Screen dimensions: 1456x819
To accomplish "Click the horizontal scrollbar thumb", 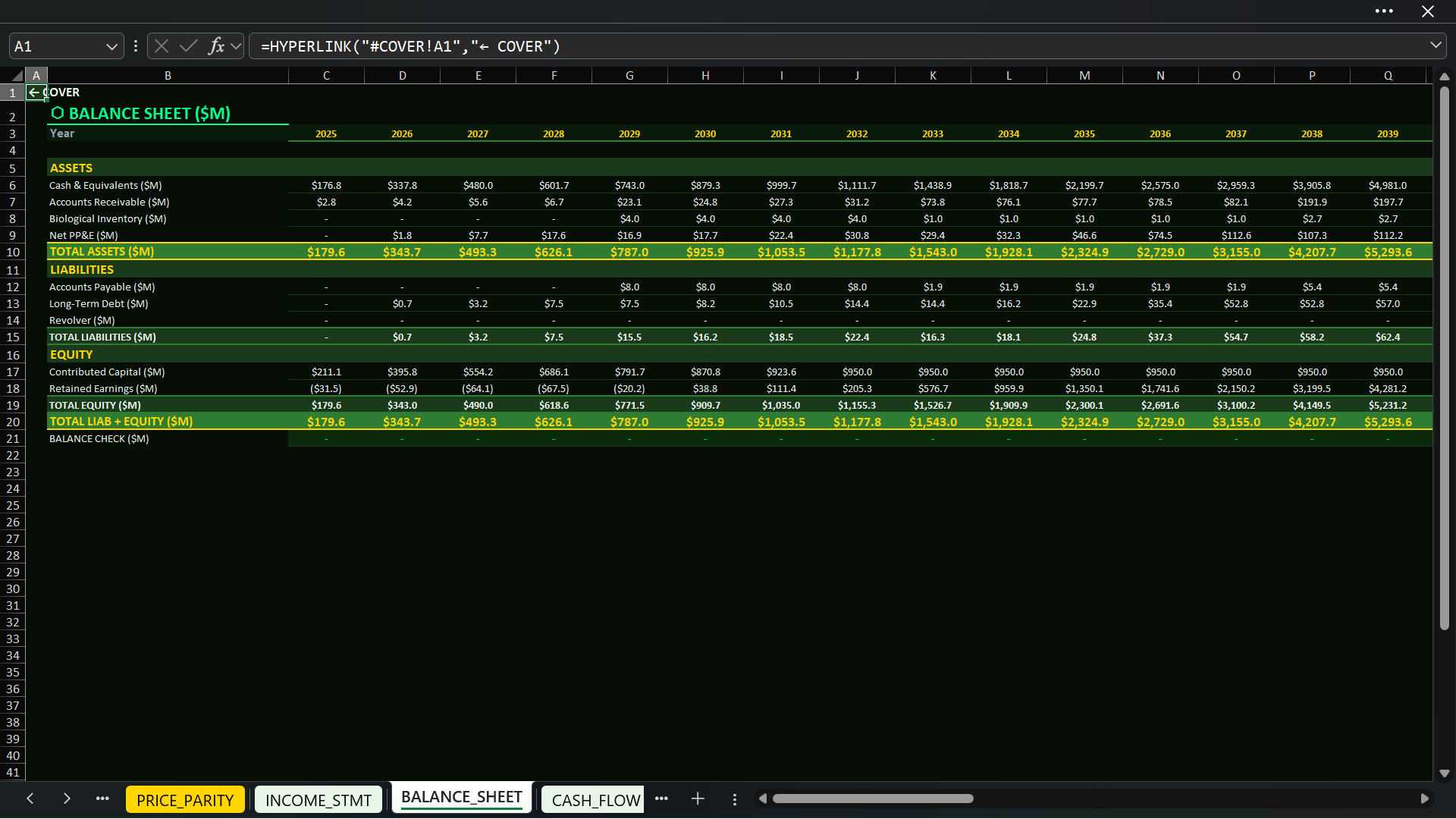I will click(x=872, y=799).
